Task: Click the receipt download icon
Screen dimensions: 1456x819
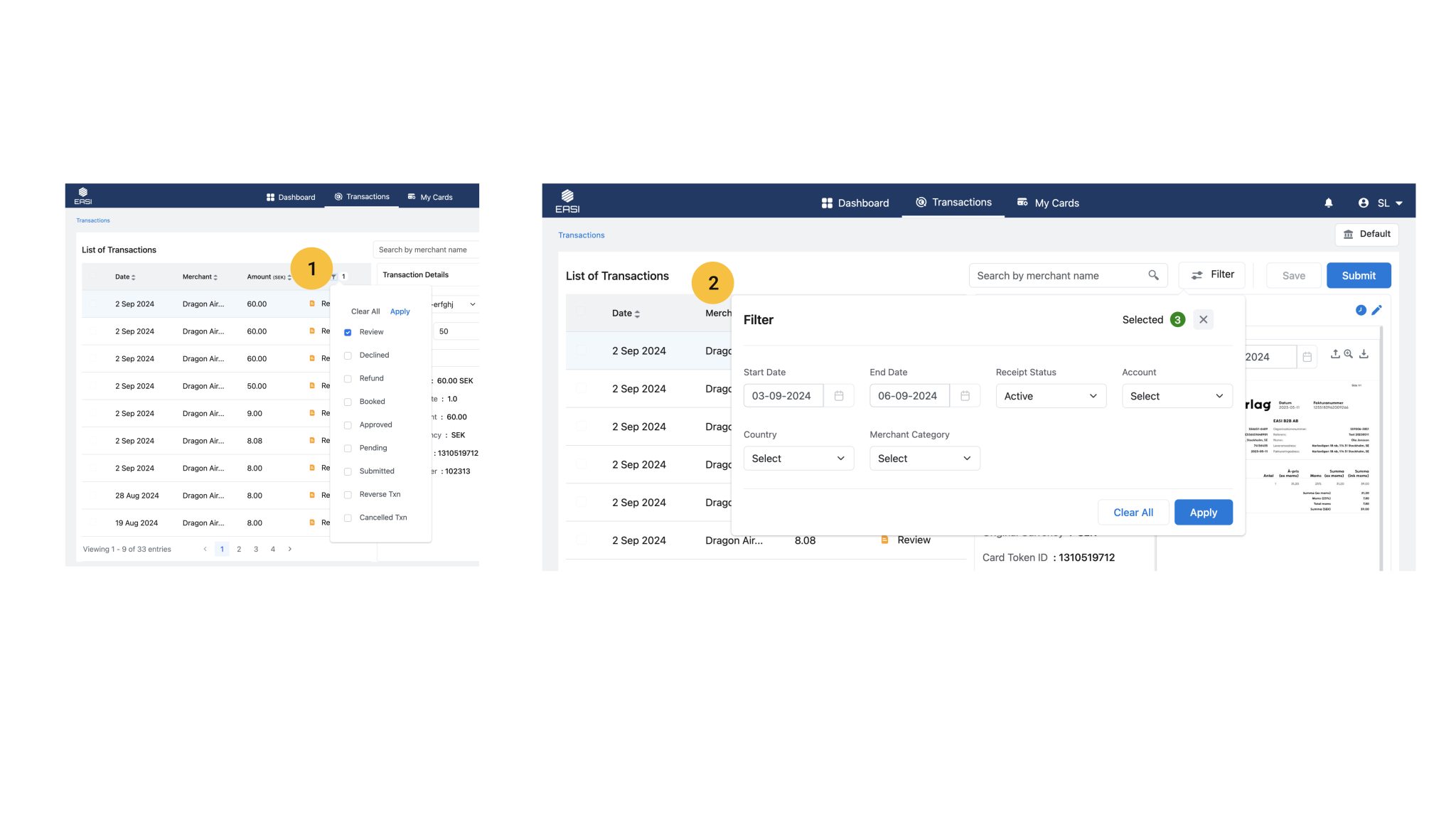Action: [1364, 353]
